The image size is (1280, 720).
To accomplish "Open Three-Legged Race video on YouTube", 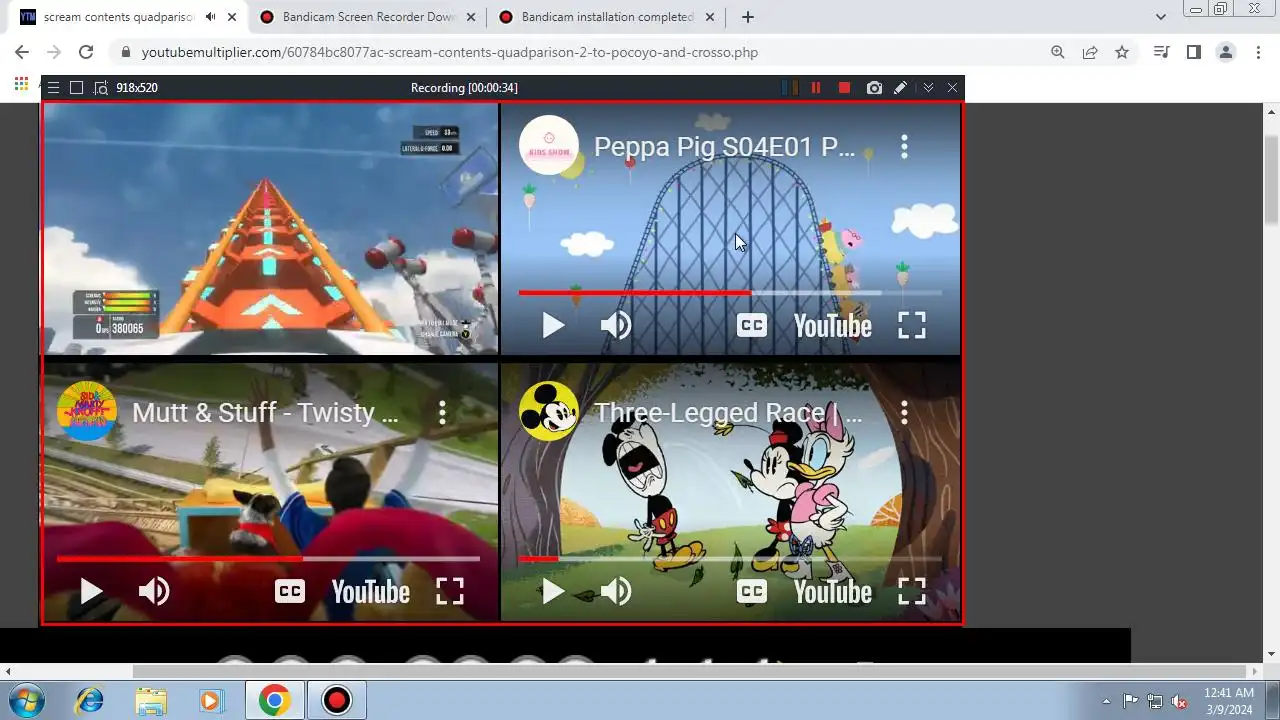I will click(x=832, y=592).
